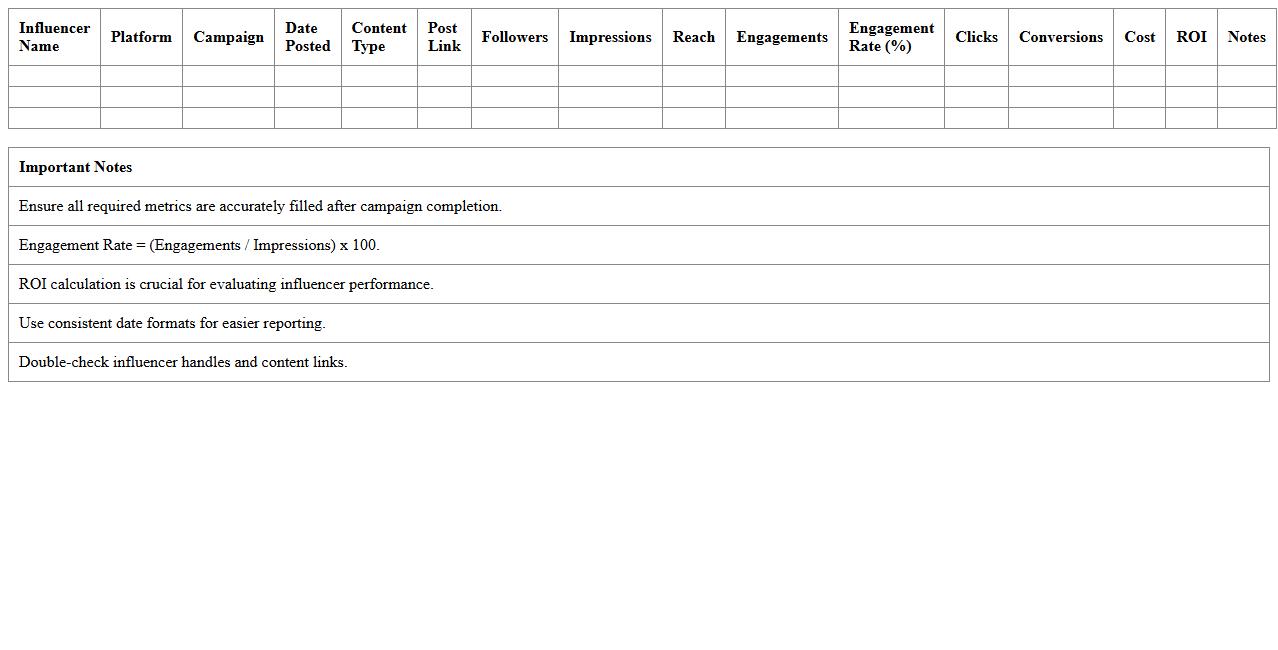Select the Impressions header cell

click(x=610, y=37)
